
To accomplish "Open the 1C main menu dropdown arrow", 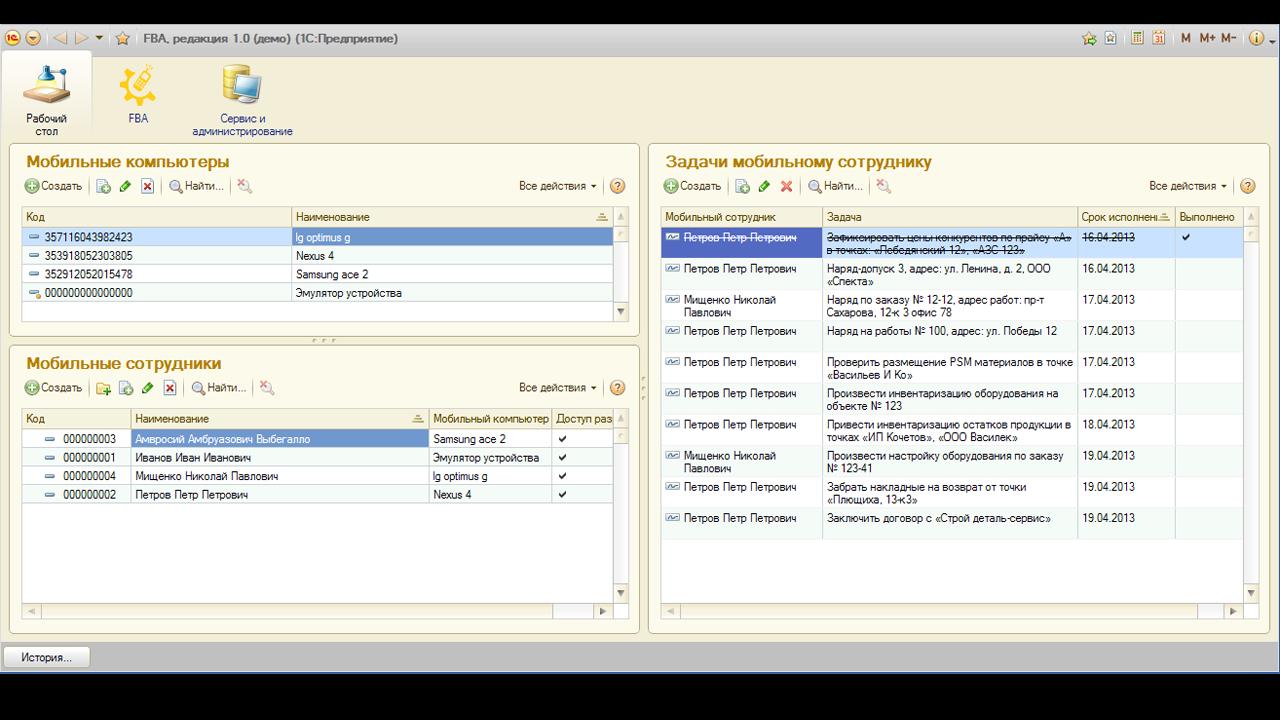I will 33,38.
